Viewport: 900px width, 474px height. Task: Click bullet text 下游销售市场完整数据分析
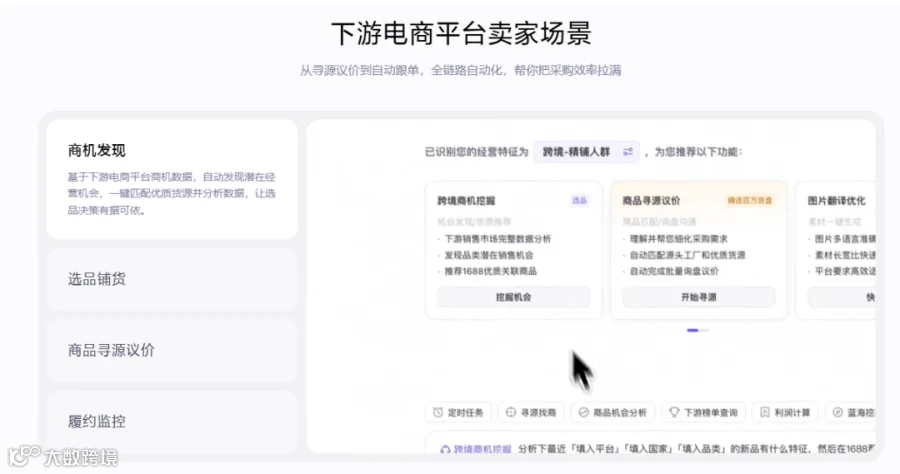pyautogui.click(x=498, y=239)
